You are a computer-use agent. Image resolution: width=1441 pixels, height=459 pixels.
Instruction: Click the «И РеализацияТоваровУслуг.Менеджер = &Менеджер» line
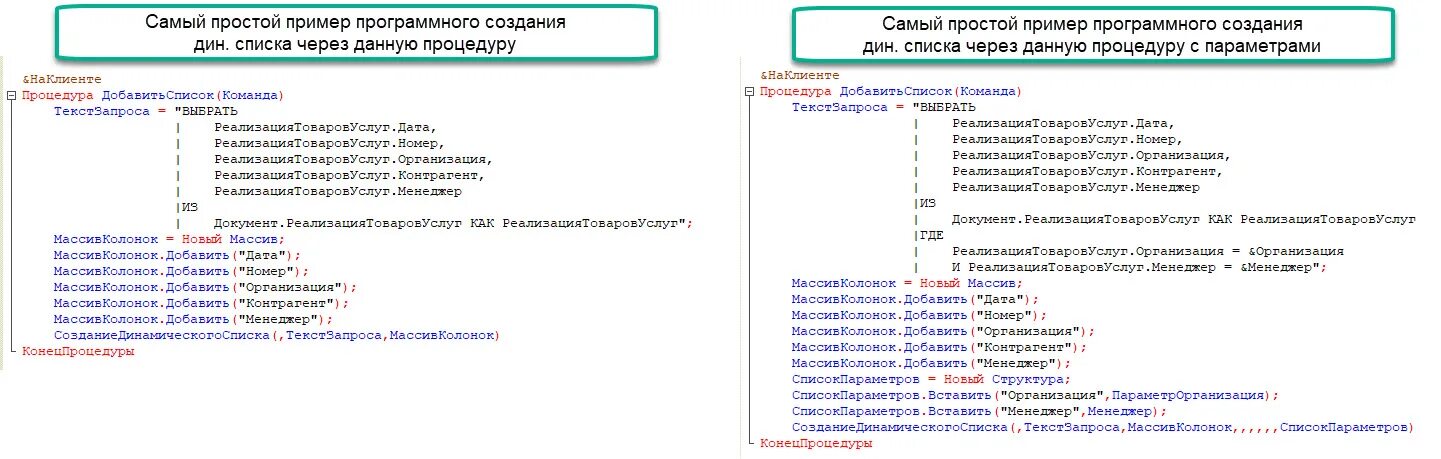(1139, 267)
